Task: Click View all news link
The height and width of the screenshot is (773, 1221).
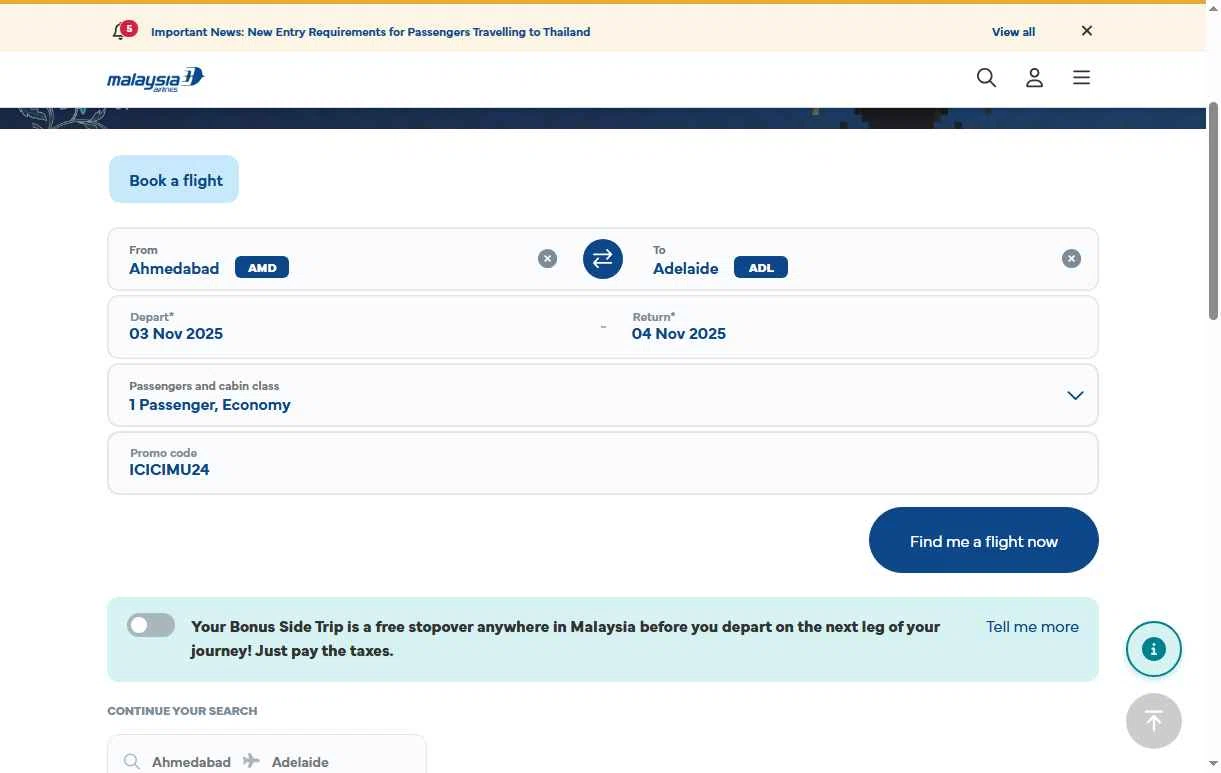Action: 1013,32
